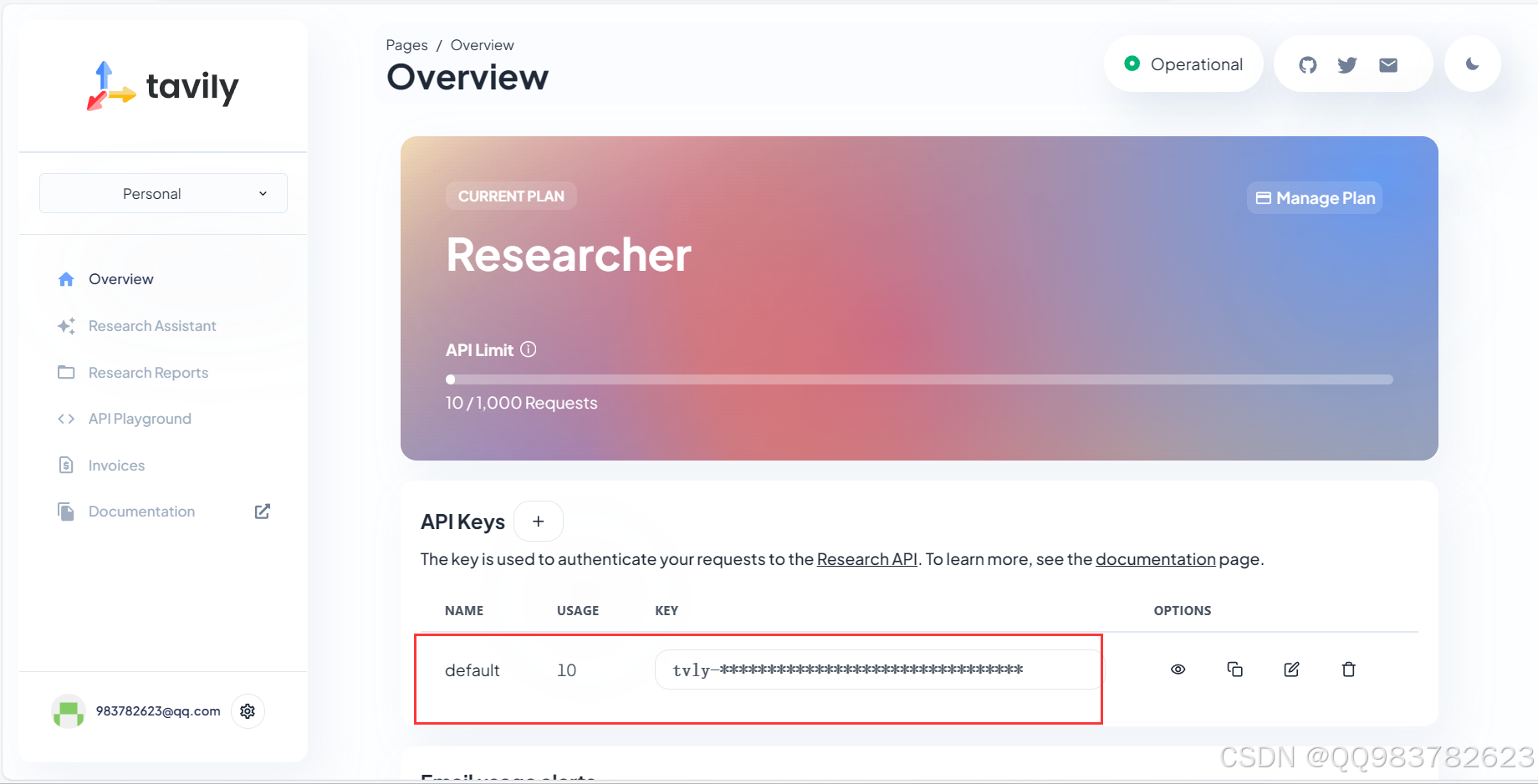Select the Research Assistant sidebar item
The image size is (1538, 784).
point(152,326)
